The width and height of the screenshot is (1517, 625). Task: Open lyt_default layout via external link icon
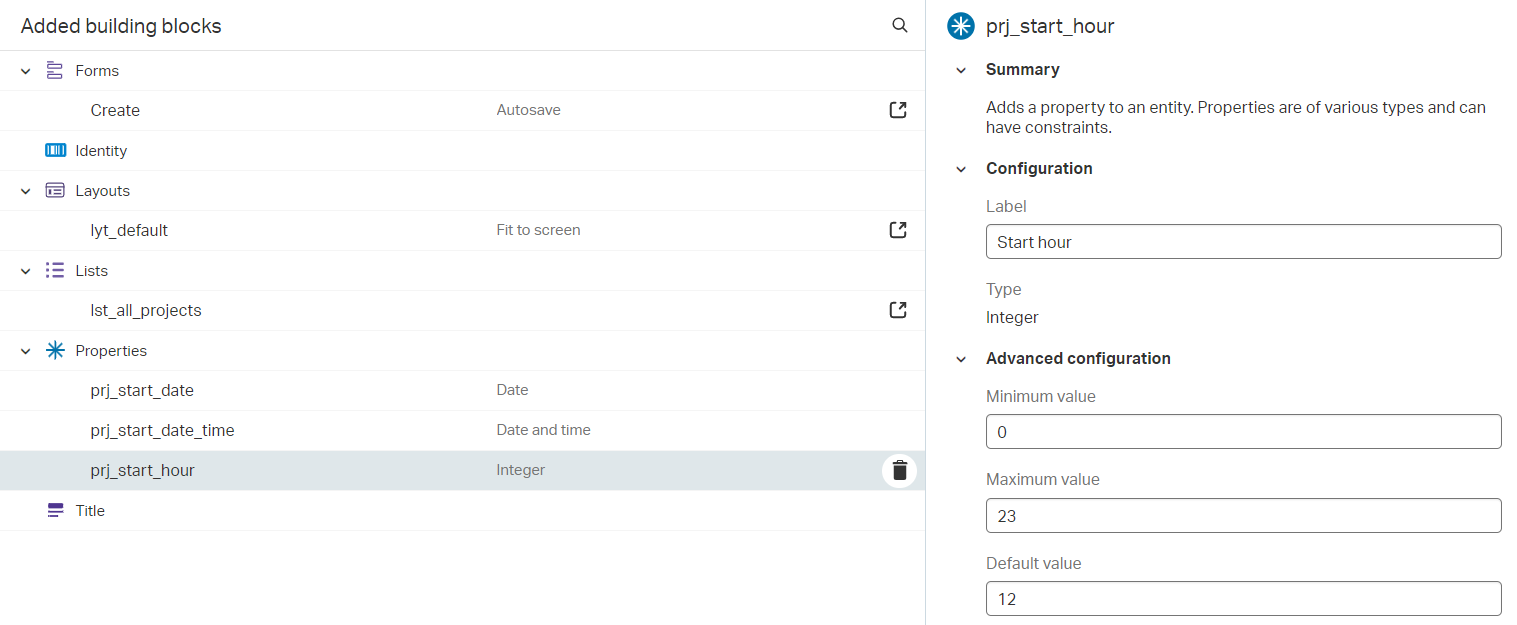click(898, 230)
